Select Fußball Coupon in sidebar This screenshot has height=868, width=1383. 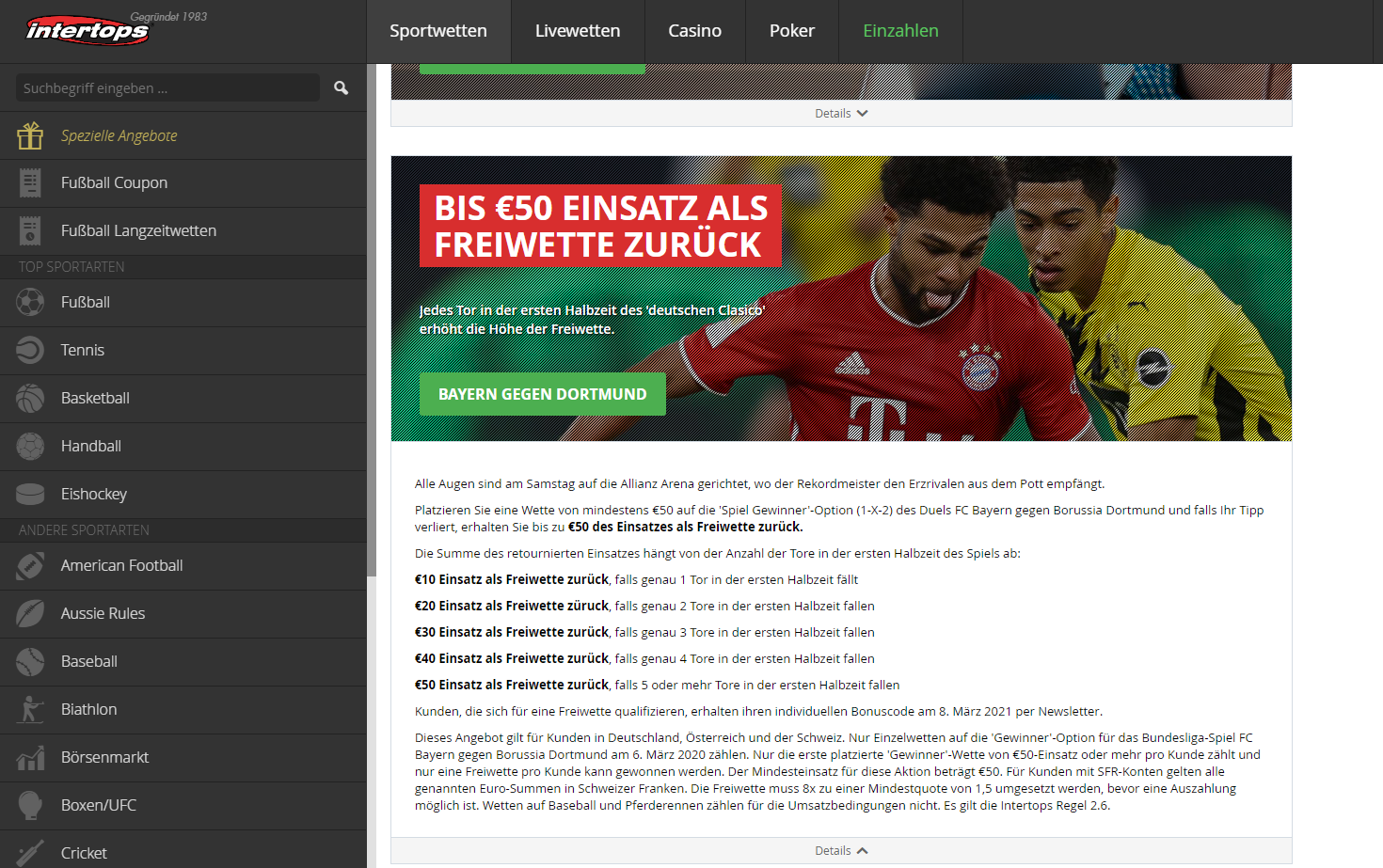pos(183,182)
